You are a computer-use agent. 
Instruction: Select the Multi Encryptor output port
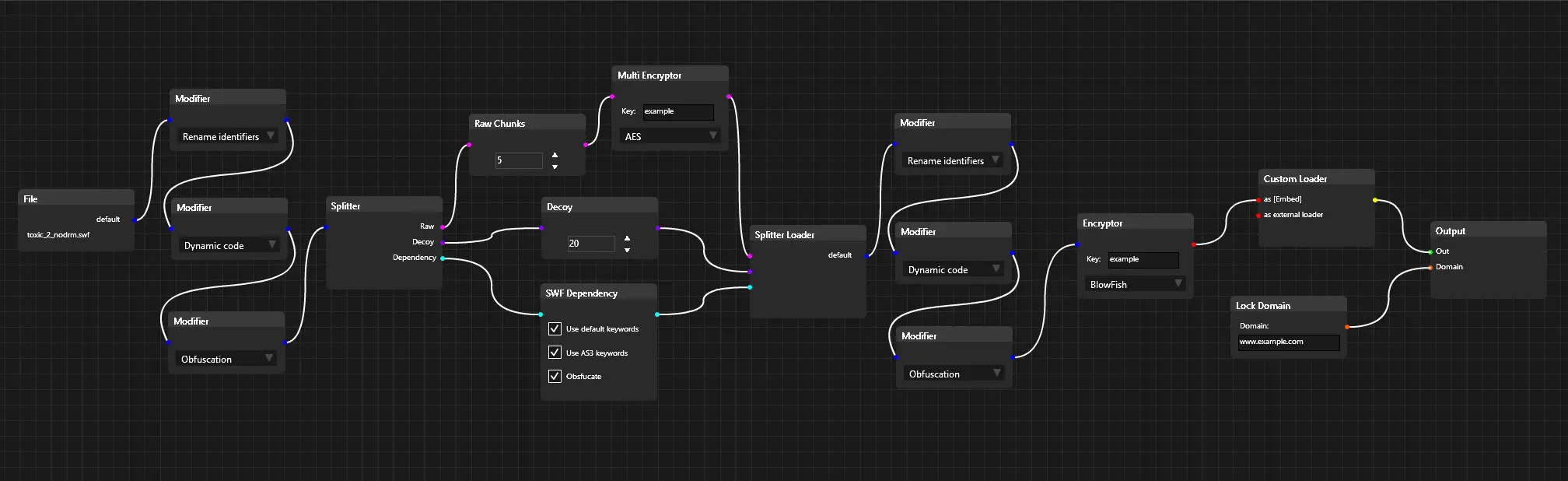729,97
